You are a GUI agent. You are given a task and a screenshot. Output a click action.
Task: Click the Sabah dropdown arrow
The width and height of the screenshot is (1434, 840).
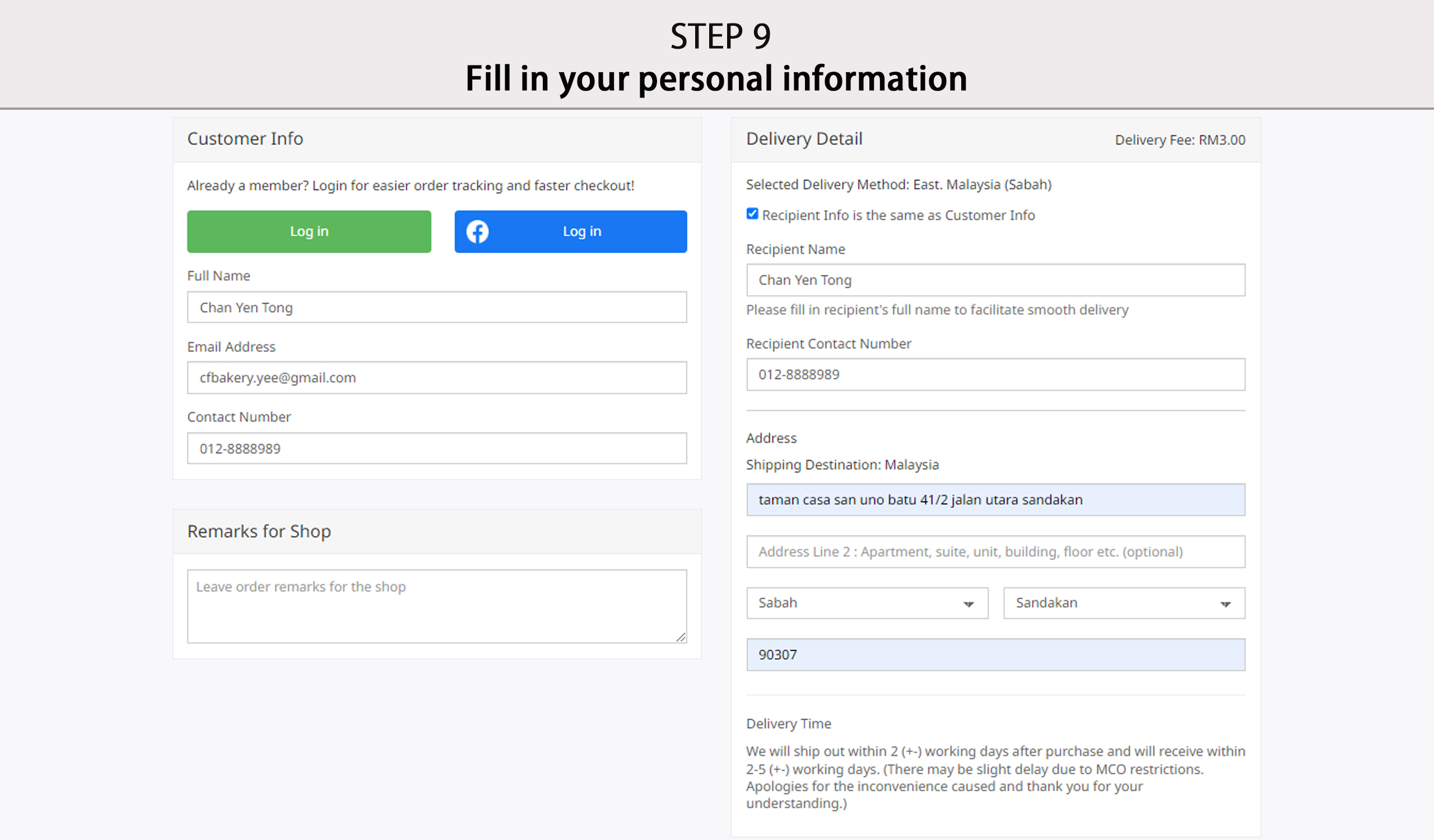pyautogui.click(x=969, y=604)
